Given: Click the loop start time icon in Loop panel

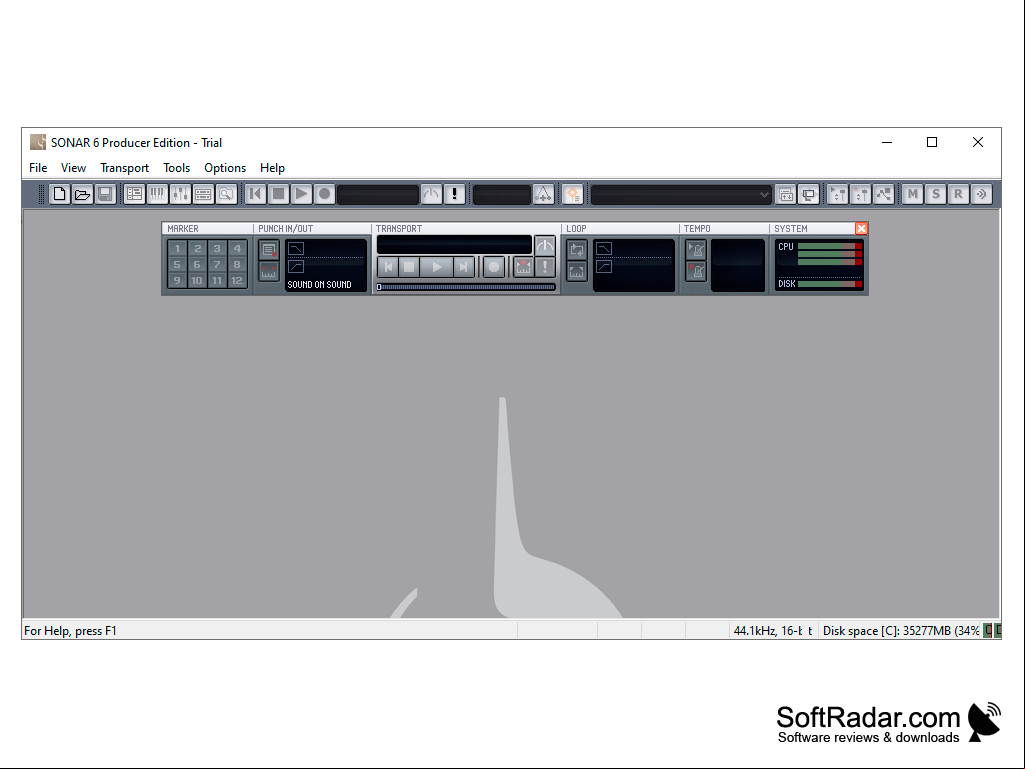Looking at the screenshot, I should coord(604,249).
